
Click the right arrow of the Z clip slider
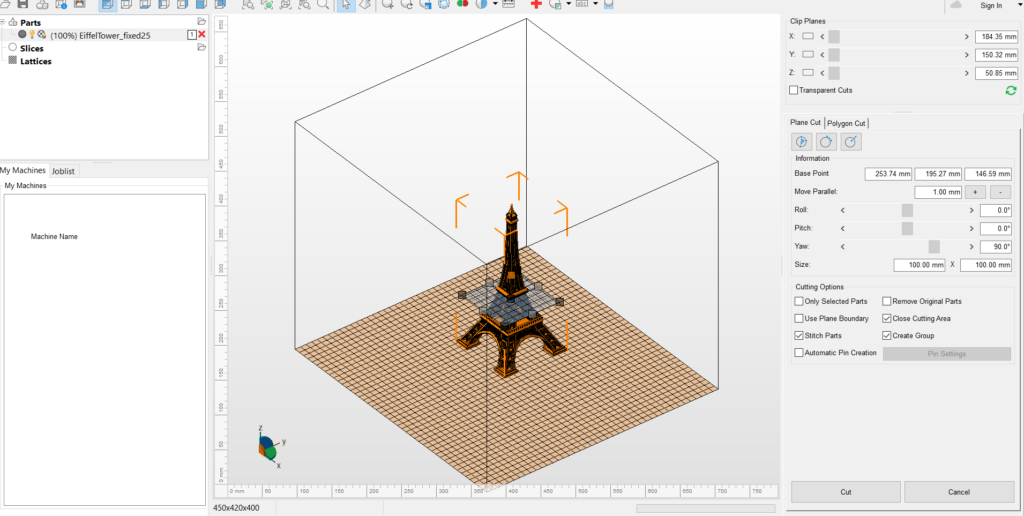(967, 73)
